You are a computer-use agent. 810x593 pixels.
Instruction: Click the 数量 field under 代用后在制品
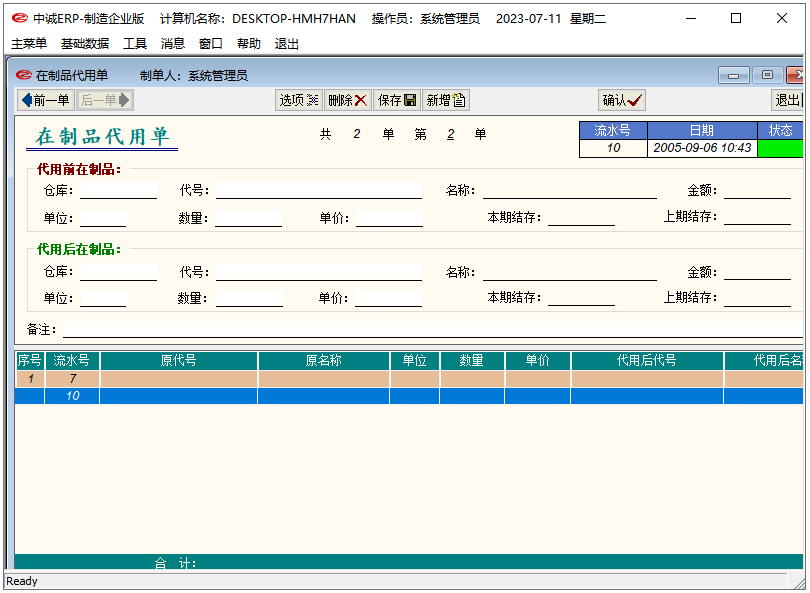[250, 298]
